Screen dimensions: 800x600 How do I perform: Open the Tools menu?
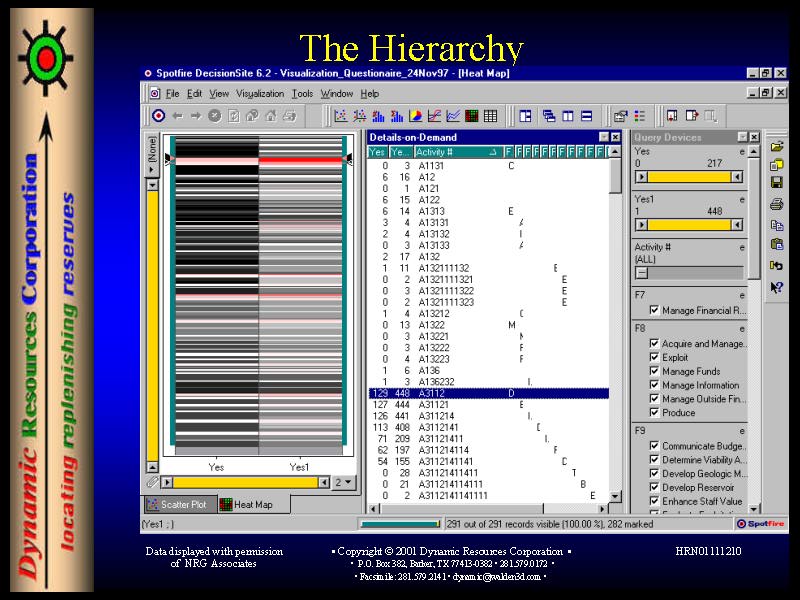click(x=302, y=94)
